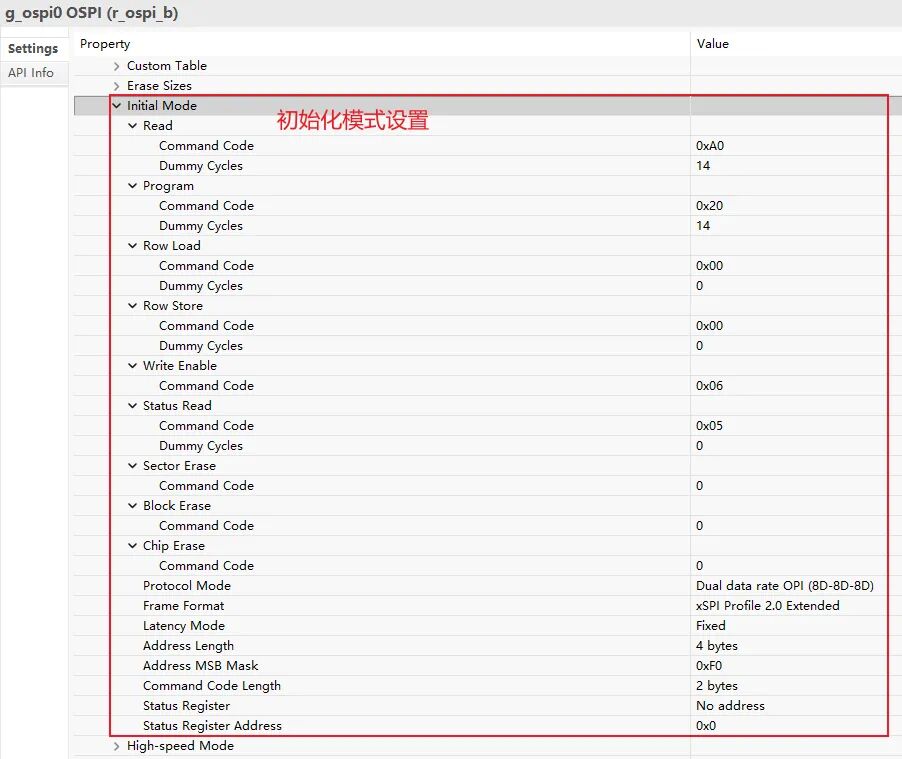Collapse the Sector Erase group

(133, 466)
